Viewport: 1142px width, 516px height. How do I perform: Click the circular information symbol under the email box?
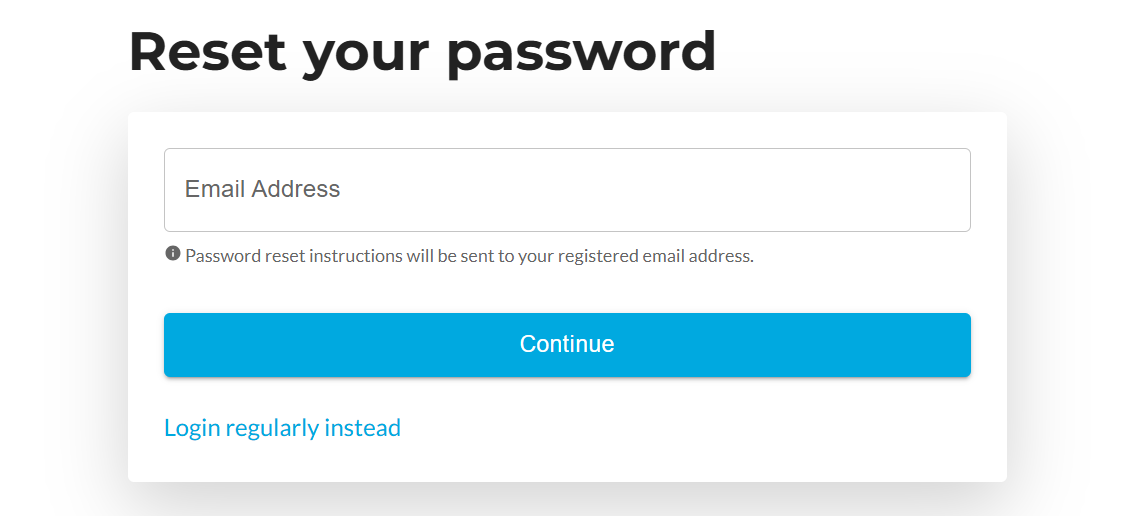coord(173,253)
